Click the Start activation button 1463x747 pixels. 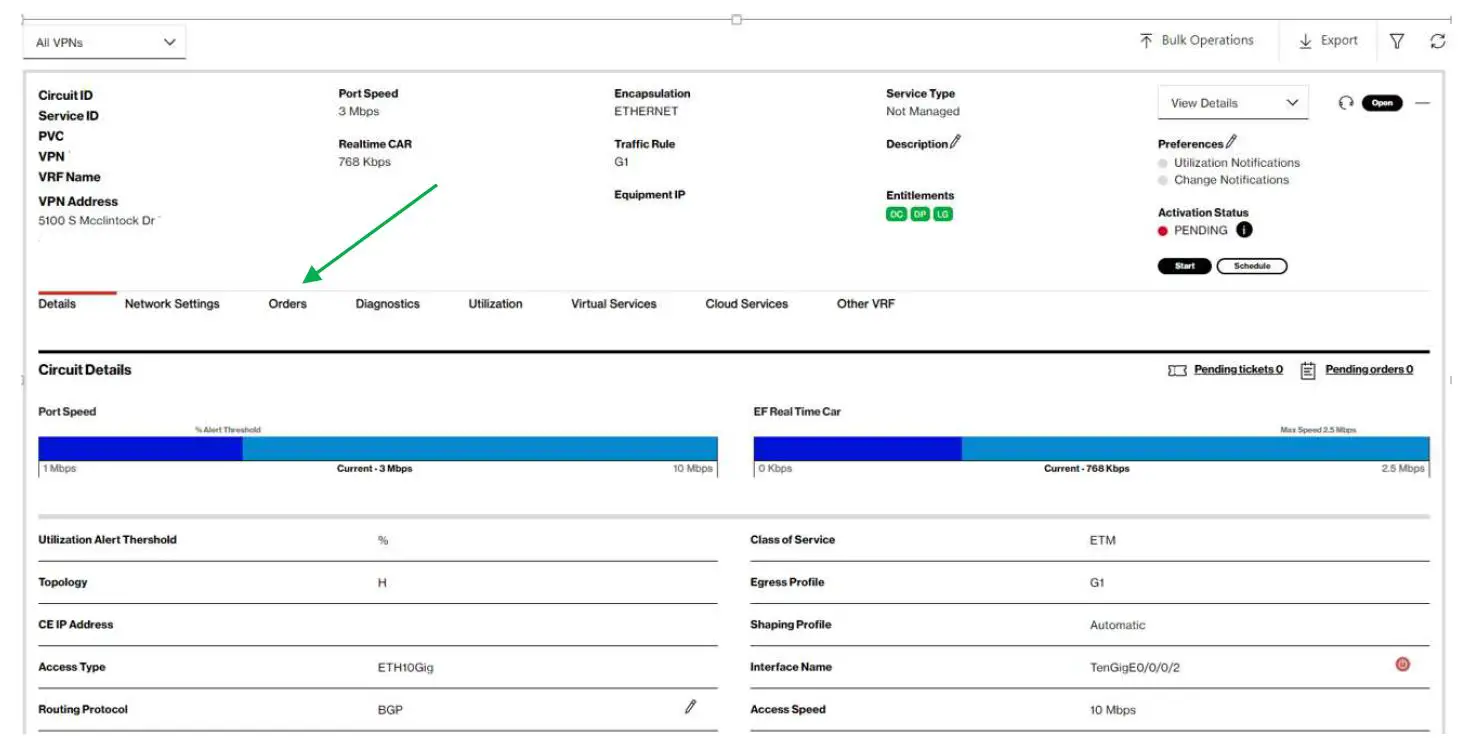[x=1184, y=266]
